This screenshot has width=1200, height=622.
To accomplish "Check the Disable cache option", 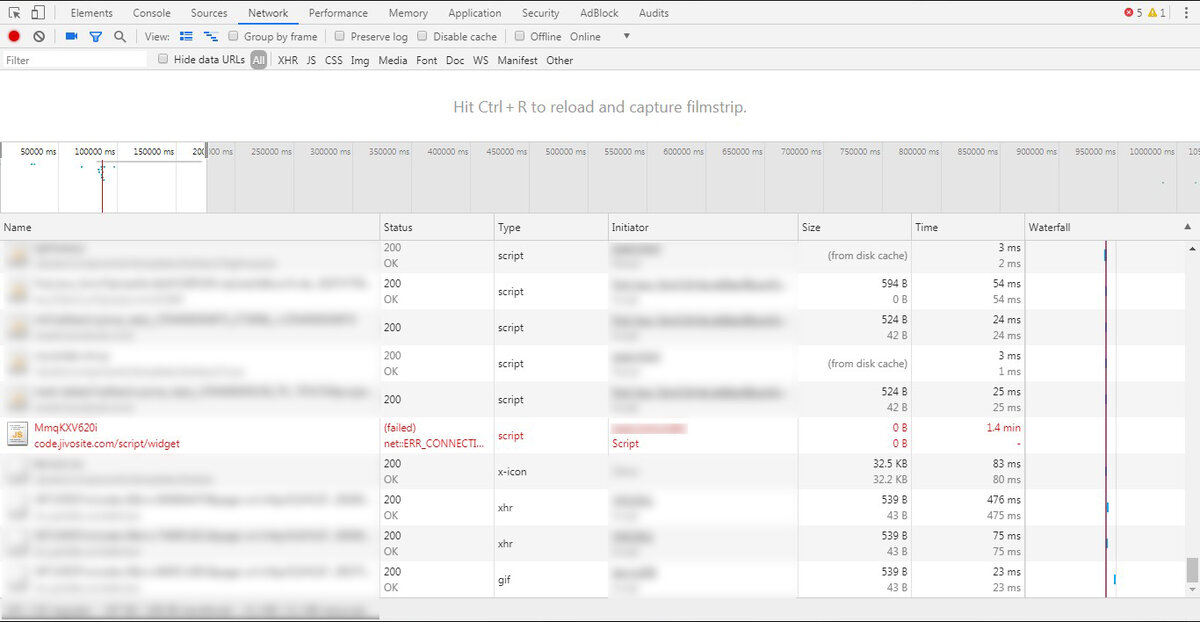I will coord(422,36).
